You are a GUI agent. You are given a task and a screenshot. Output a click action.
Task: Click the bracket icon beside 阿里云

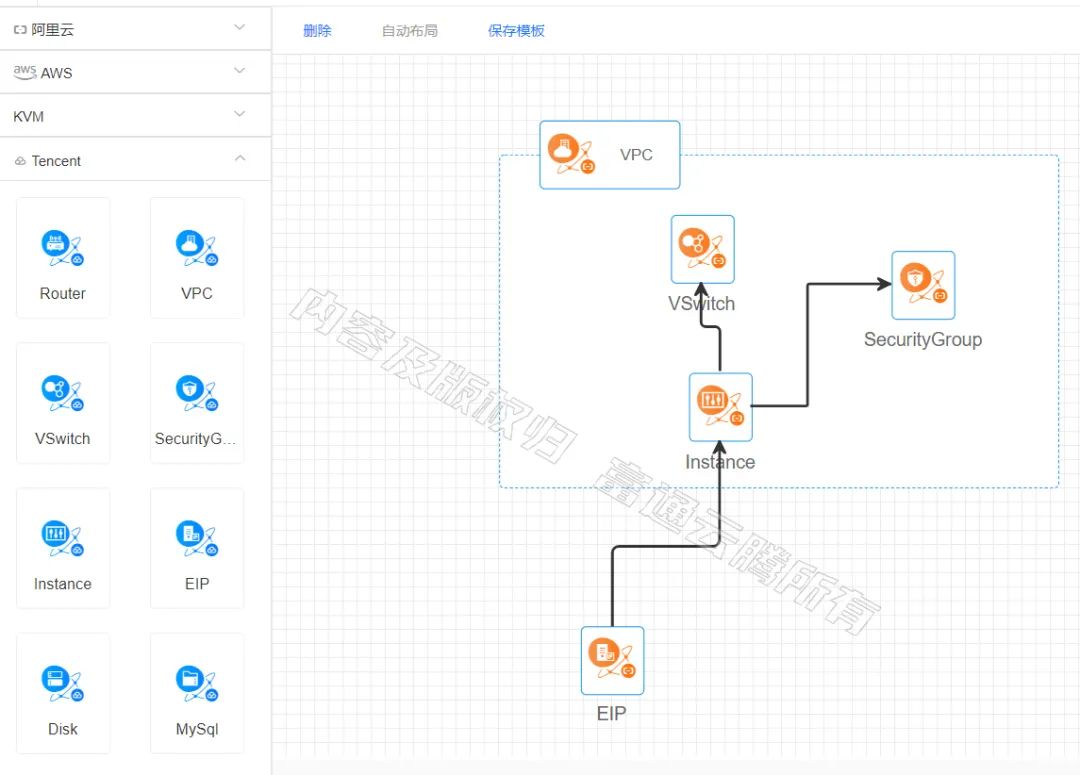click(x=20, y=30)
